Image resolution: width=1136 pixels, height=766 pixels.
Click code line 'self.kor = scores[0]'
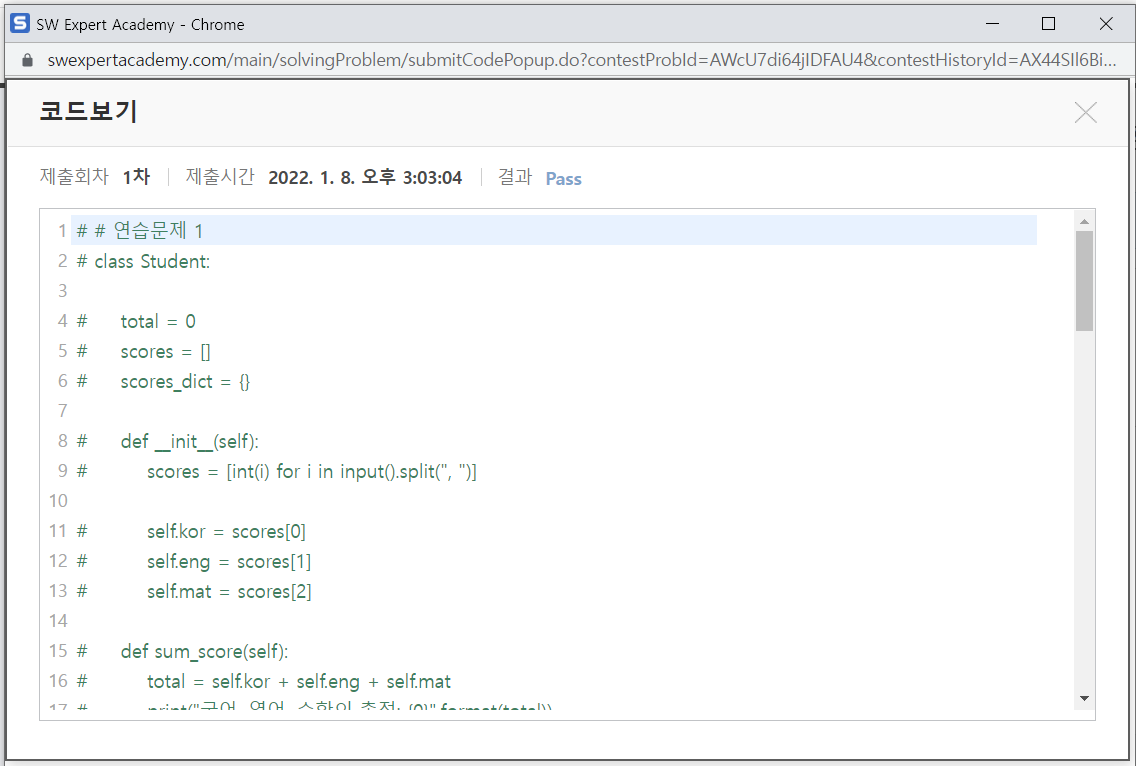click(226, 532)
